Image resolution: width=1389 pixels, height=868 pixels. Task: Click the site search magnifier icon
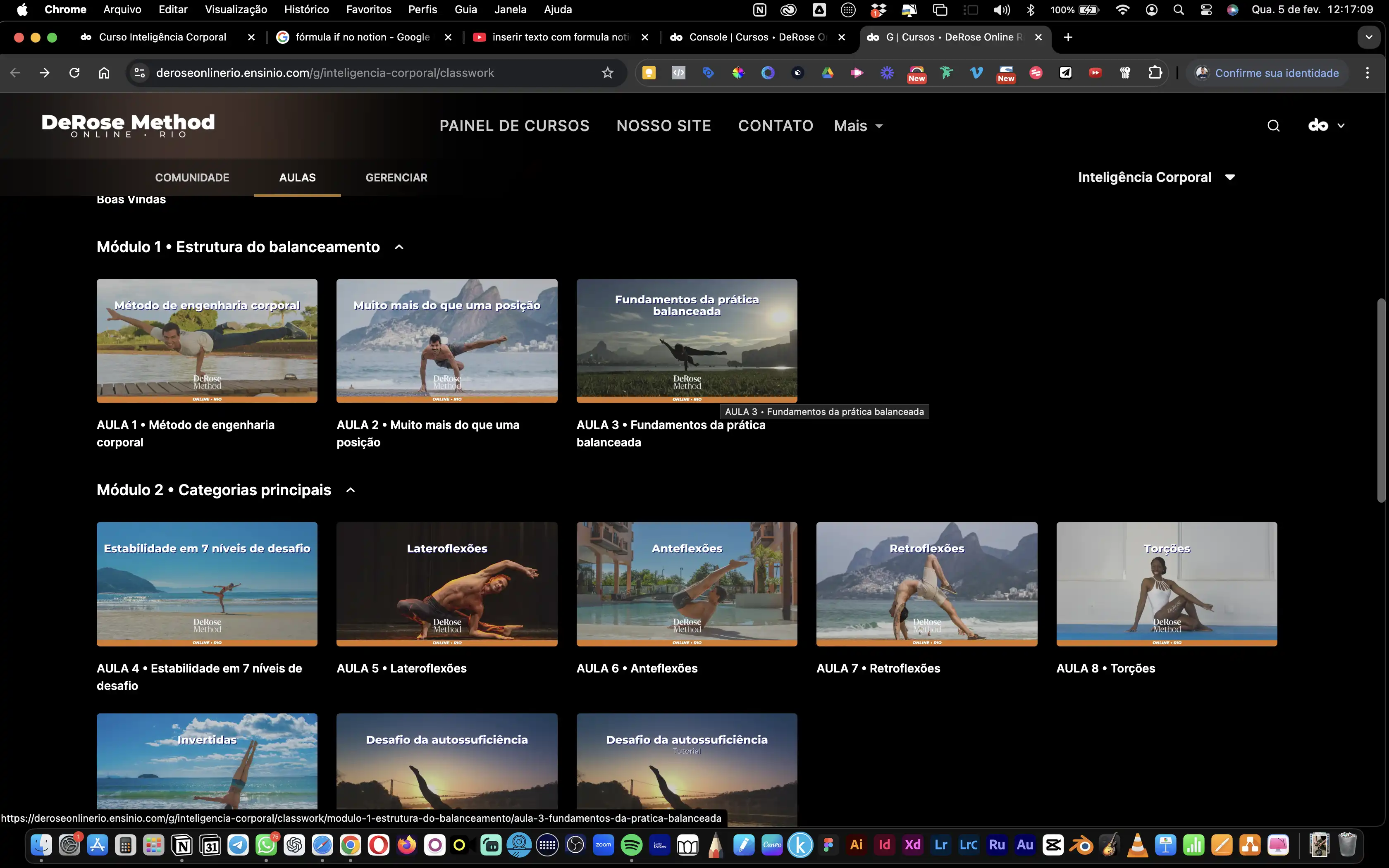1273,126
